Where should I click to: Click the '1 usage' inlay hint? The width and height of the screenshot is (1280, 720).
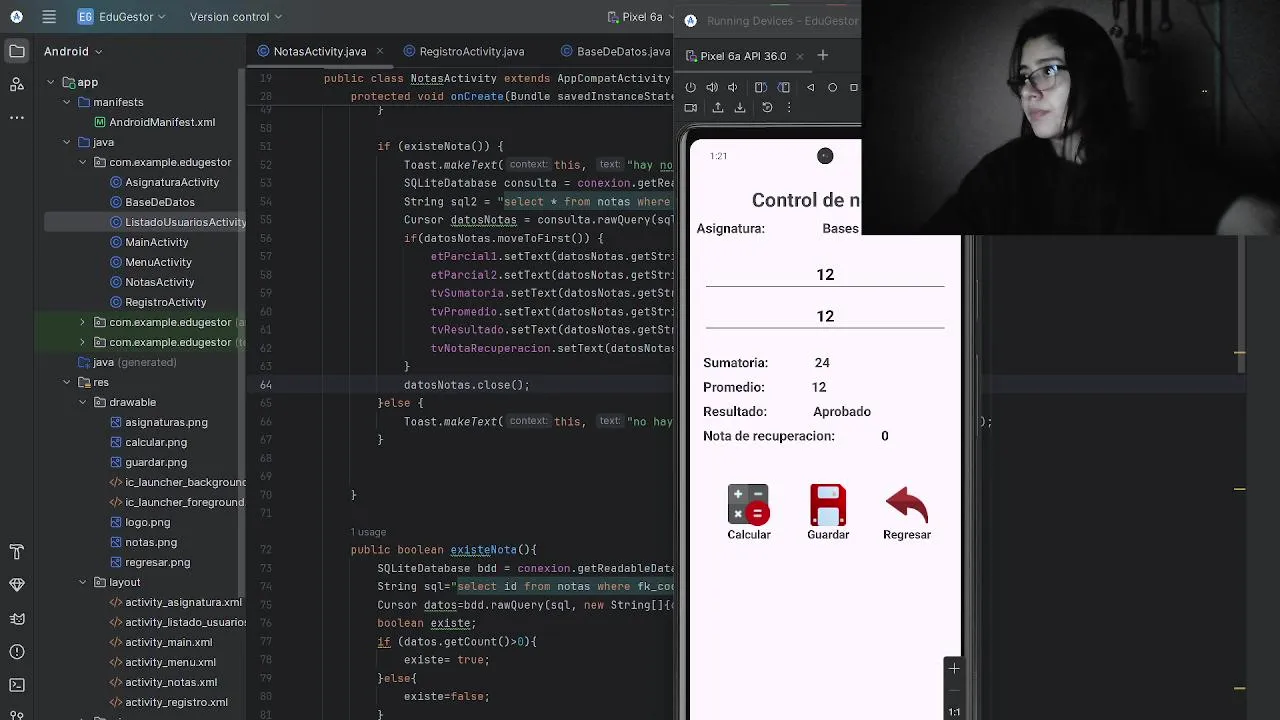coord(368,532)
